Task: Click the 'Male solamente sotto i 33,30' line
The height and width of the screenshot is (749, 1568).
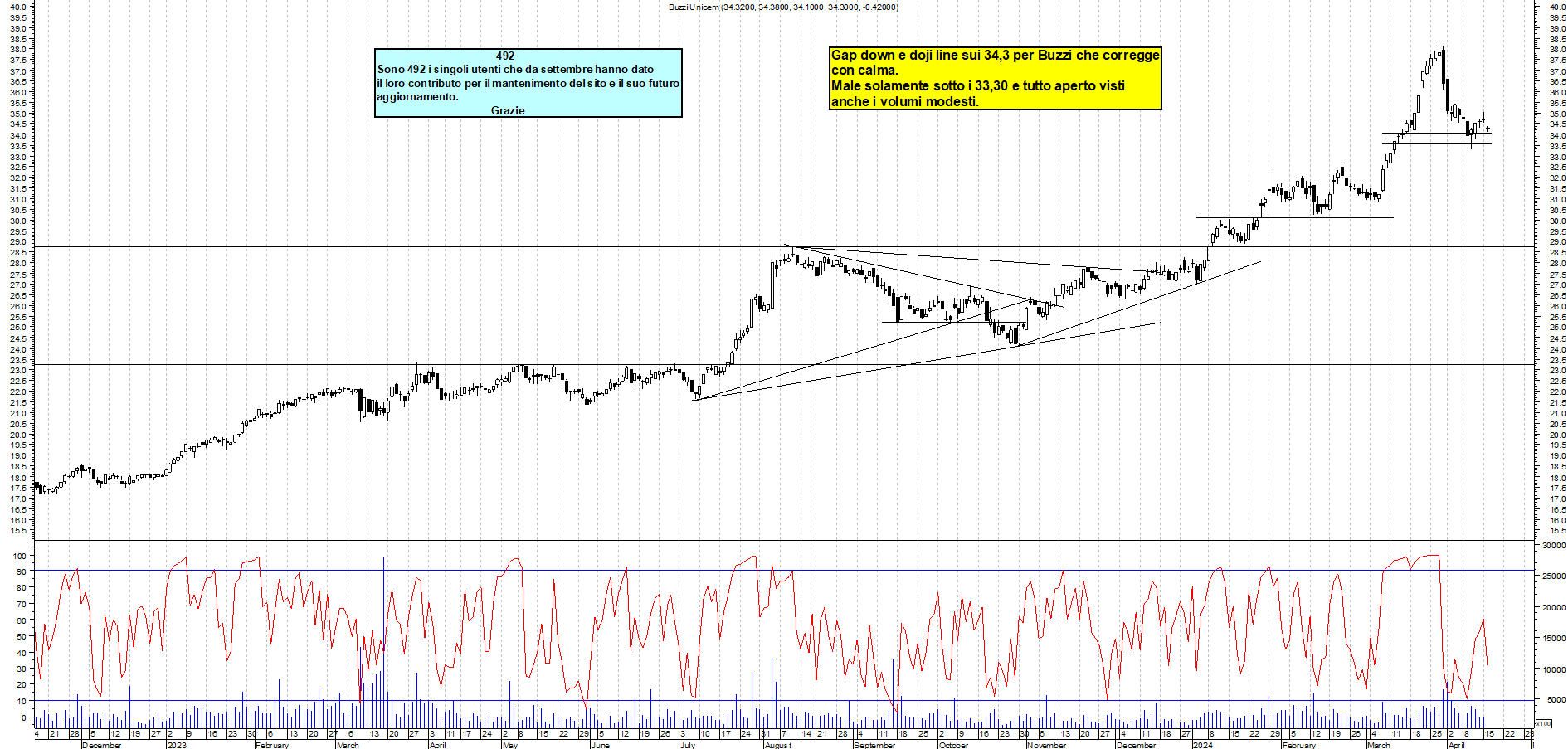Action: 978,86
